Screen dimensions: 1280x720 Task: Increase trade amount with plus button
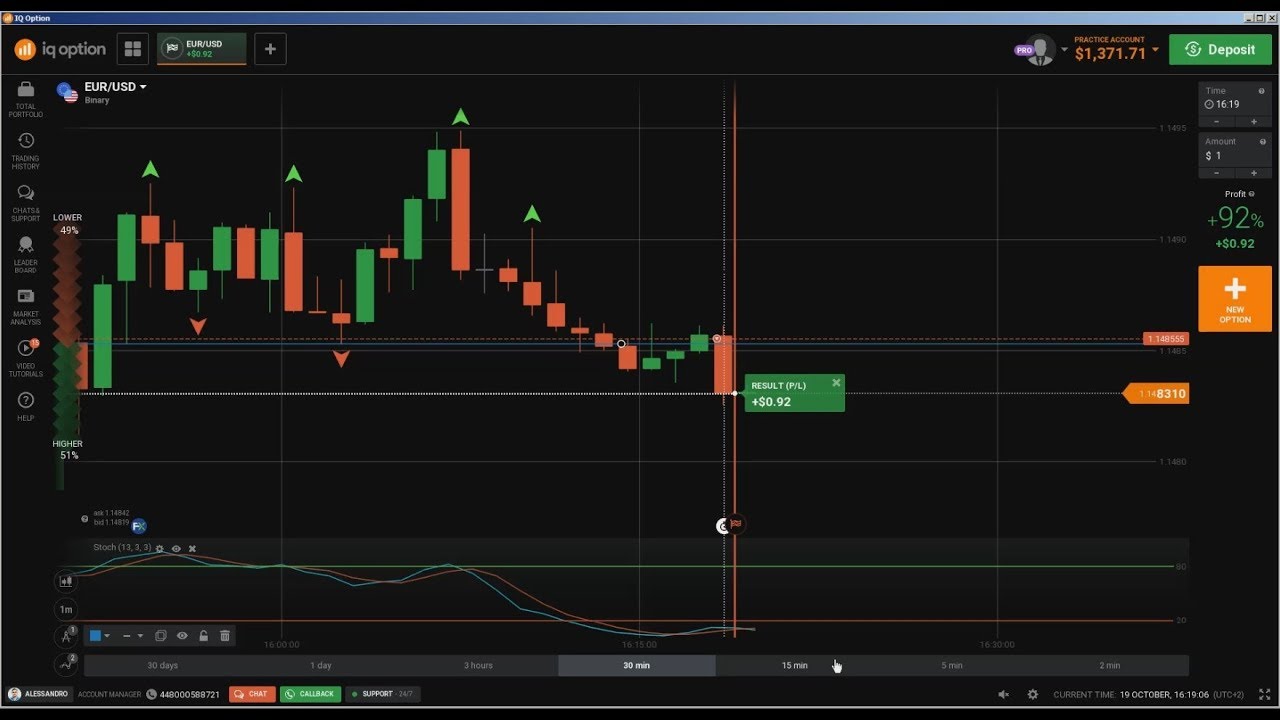click(x=1254, y=173)
